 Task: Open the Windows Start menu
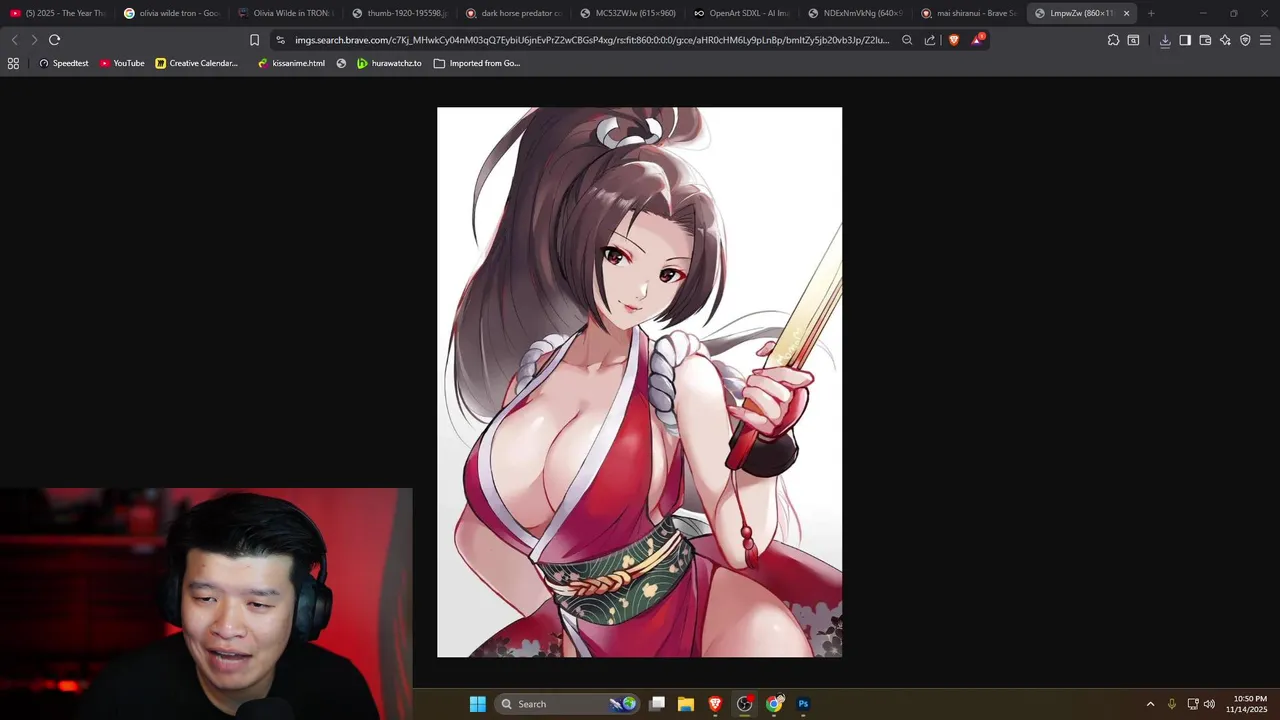[x=478, y=704]
